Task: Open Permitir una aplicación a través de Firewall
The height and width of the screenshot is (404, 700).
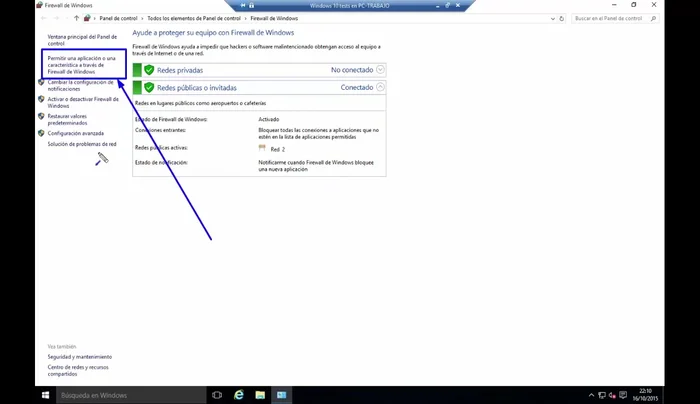Action: click(81, 65)
